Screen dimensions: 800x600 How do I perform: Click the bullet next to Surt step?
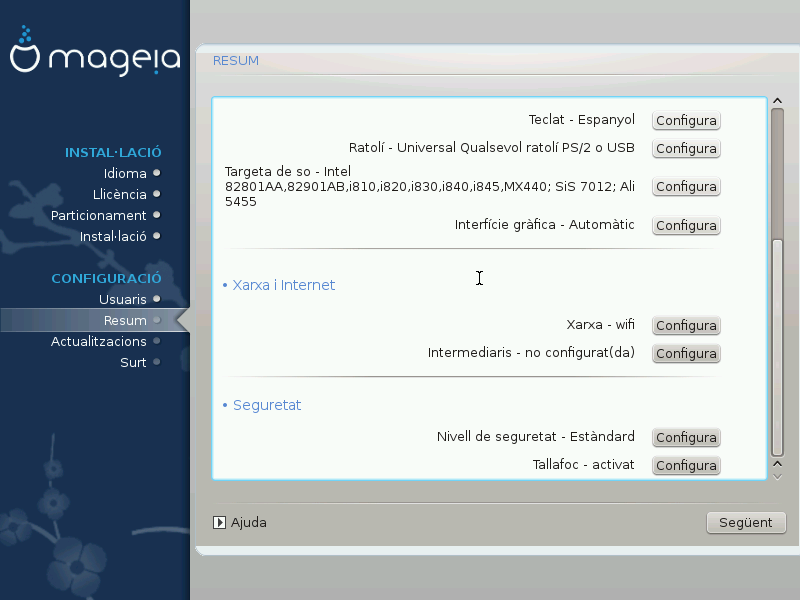click(157, 363)
